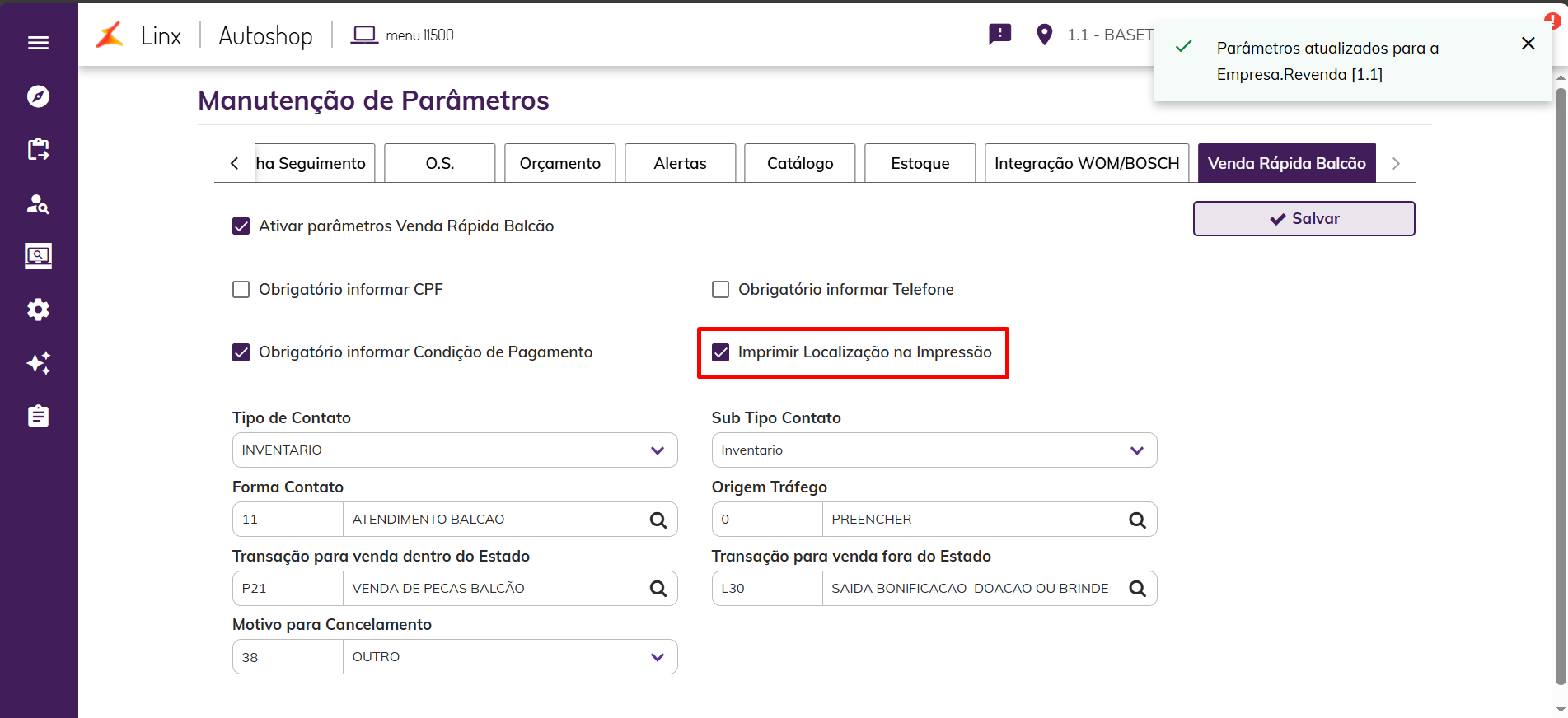Open the gear settings icon in sidebar
The image size is (1568, 718).
(x=38, y=310)
